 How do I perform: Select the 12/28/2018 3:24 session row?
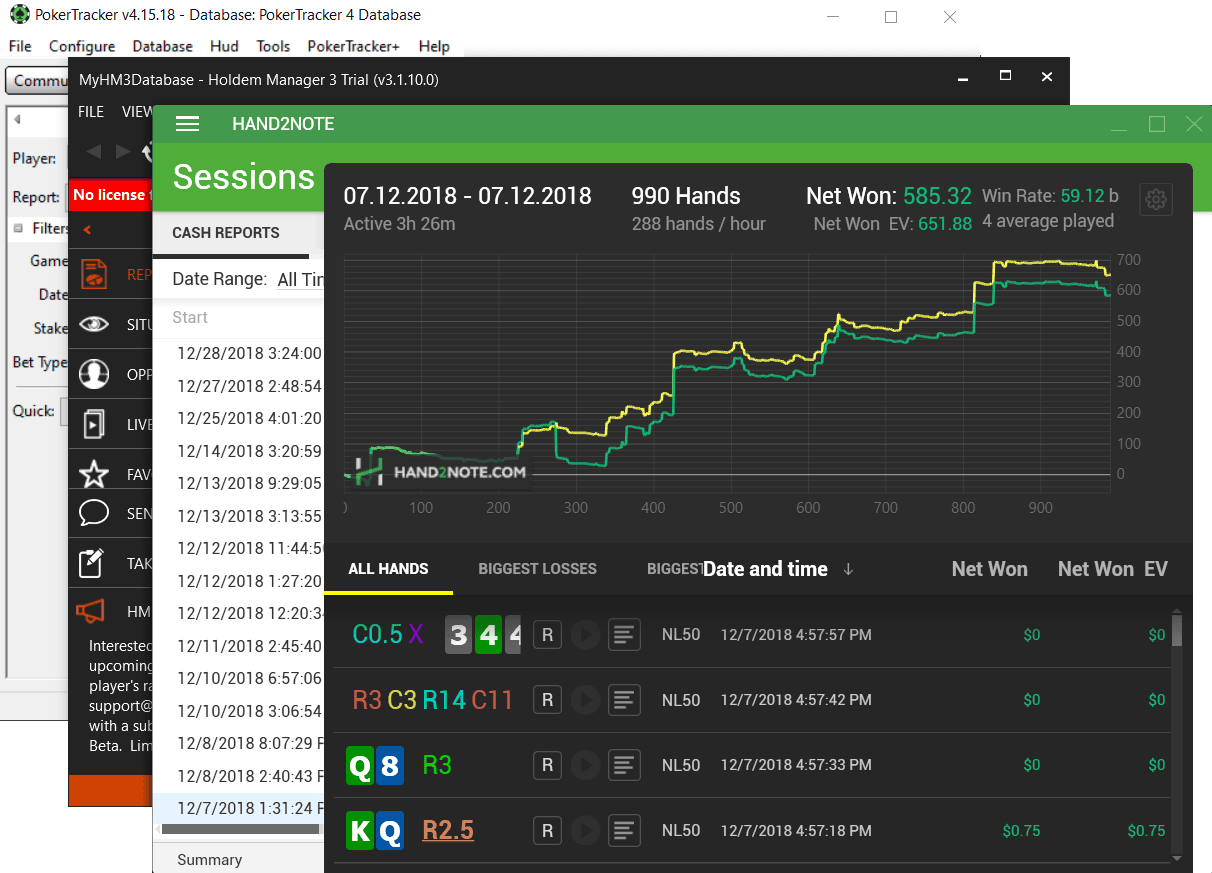[249, 353]
